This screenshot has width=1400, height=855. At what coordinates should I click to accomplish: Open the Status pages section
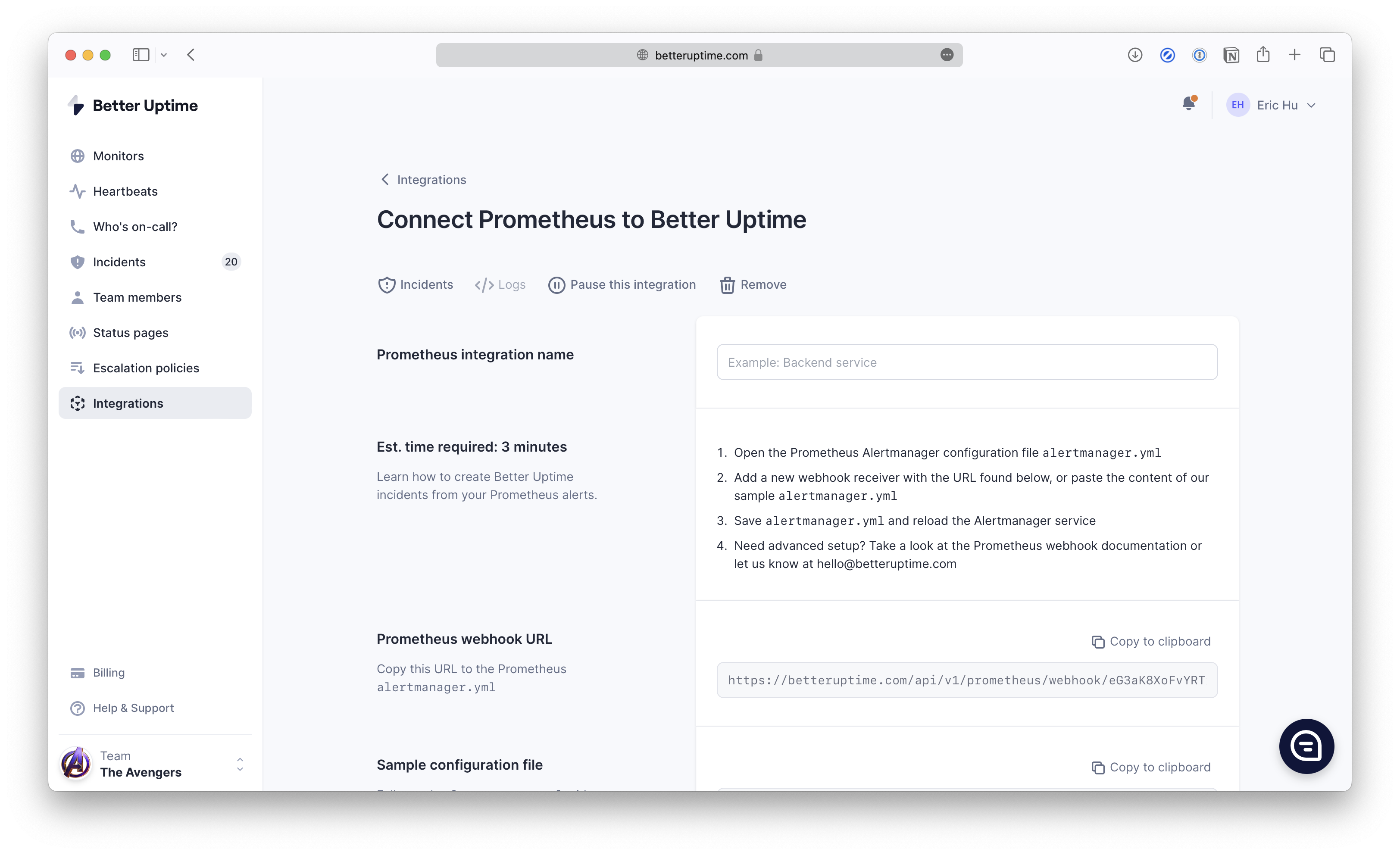(x=130, y=332)
